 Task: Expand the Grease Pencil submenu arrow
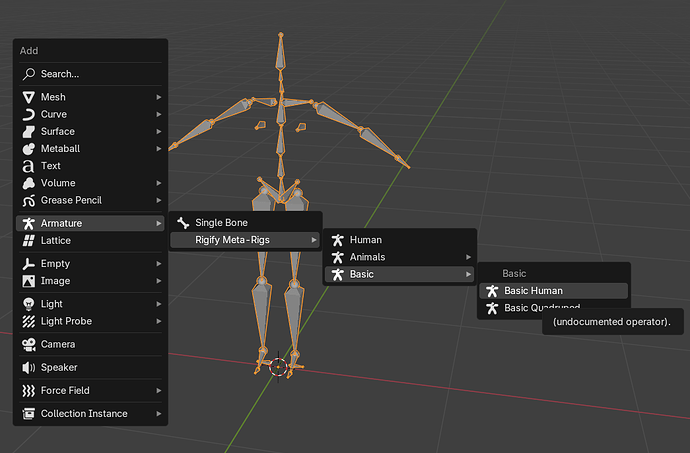pos(159,200)
